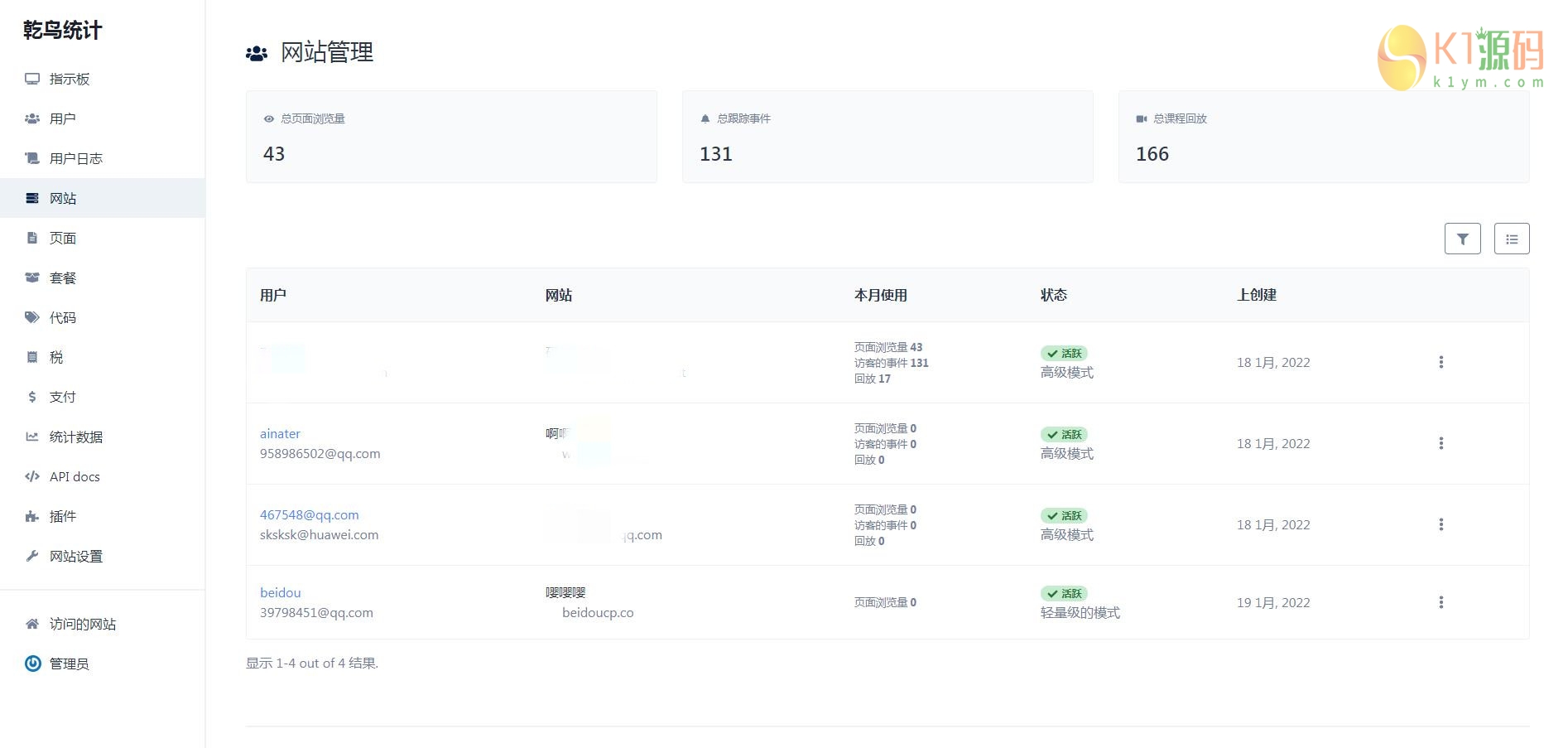
Task: Select 页面 menu item
Action: pyautogui.click(x=63, y=238)
